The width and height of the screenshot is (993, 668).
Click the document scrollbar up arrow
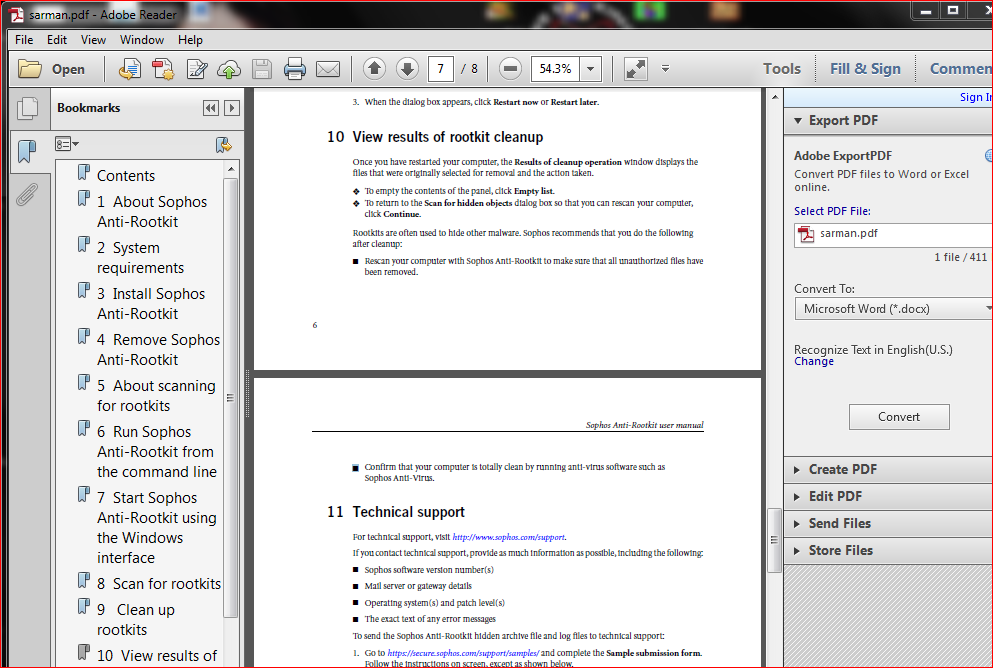[x=774, y=98]
